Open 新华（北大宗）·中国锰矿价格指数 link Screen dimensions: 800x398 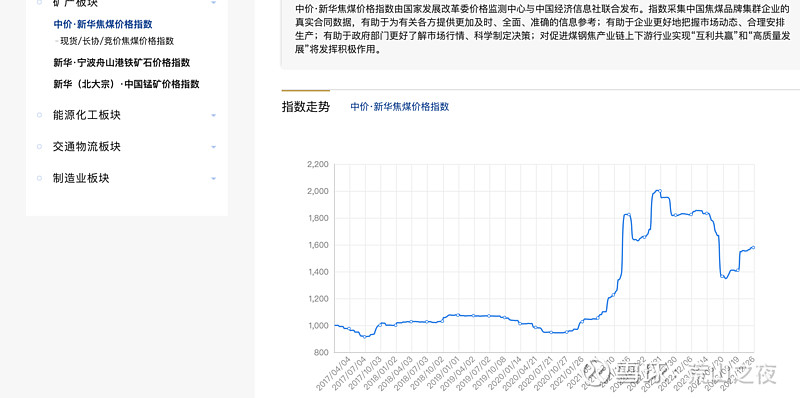point(126,84)
